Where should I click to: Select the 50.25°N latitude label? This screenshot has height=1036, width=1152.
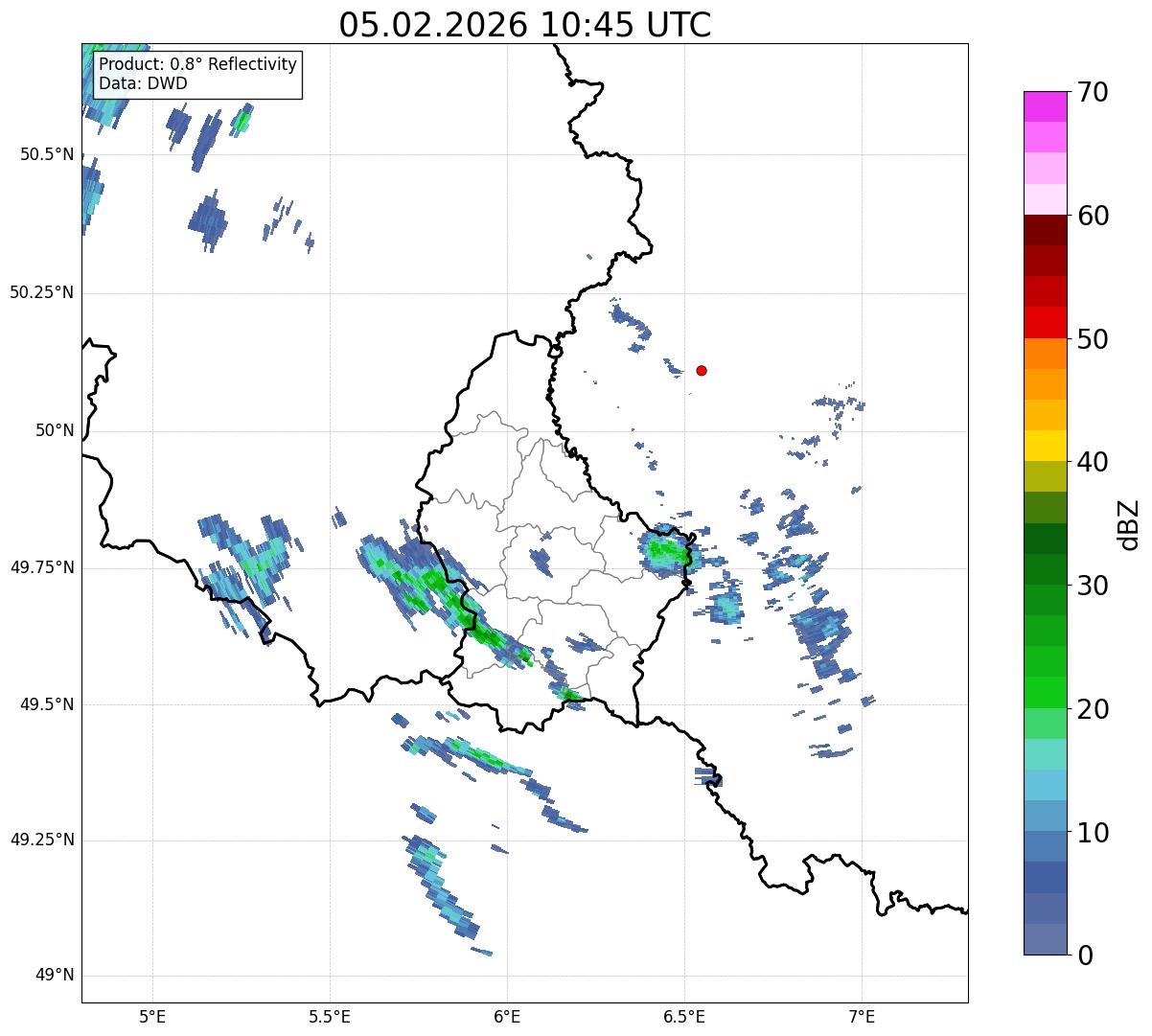pos(41,292)
